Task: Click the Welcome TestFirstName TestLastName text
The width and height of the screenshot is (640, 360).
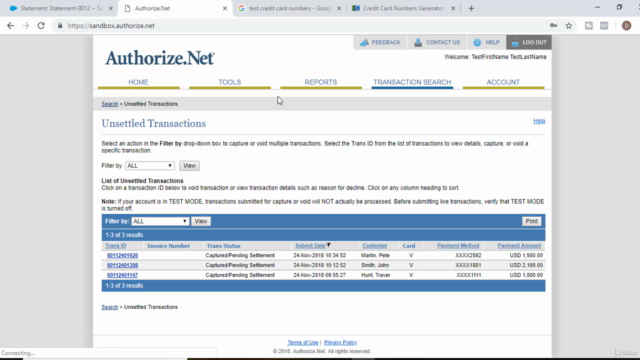Action: (x=495, y=57)
